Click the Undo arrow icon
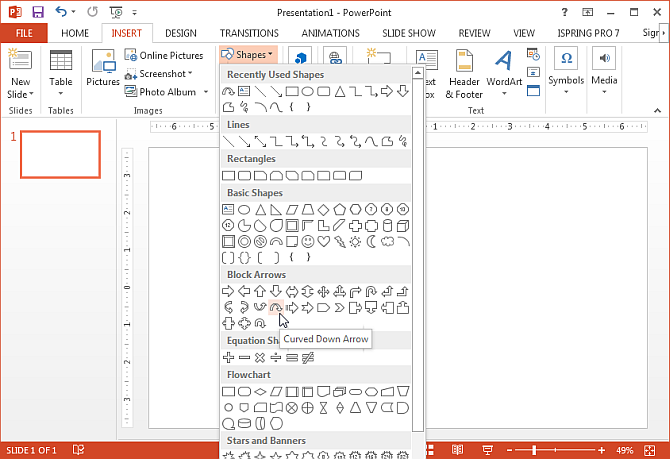The width and height of the screenshot is (670, 459). [x=61, y=12]
